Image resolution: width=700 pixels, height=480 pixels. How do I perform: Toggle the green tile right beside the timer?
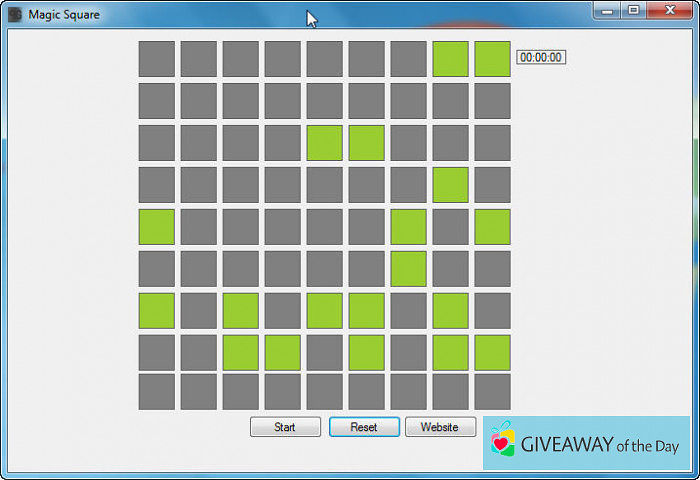click(492, 59)
